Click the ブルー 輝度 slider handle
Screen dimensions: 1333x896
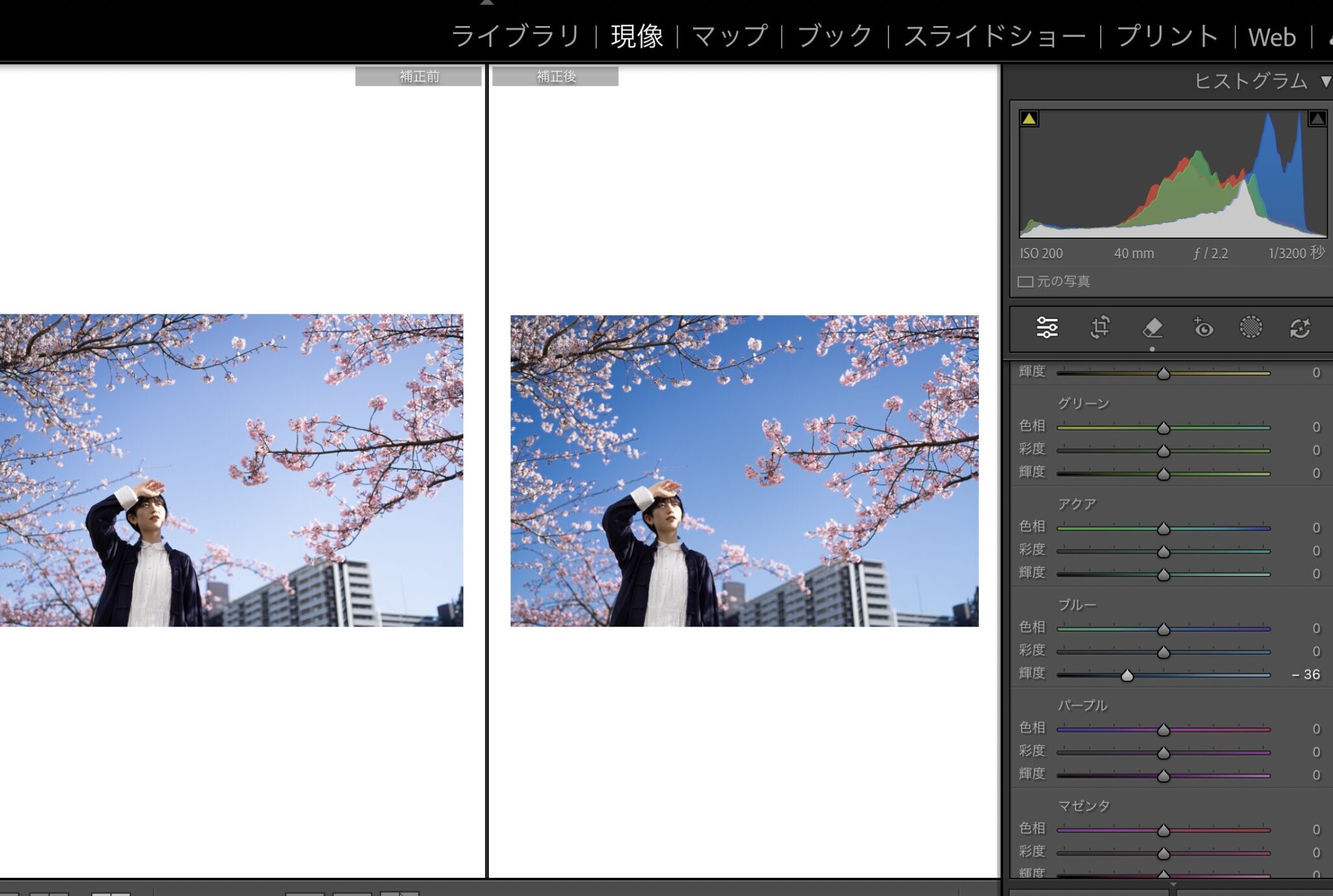(1127, 676)
